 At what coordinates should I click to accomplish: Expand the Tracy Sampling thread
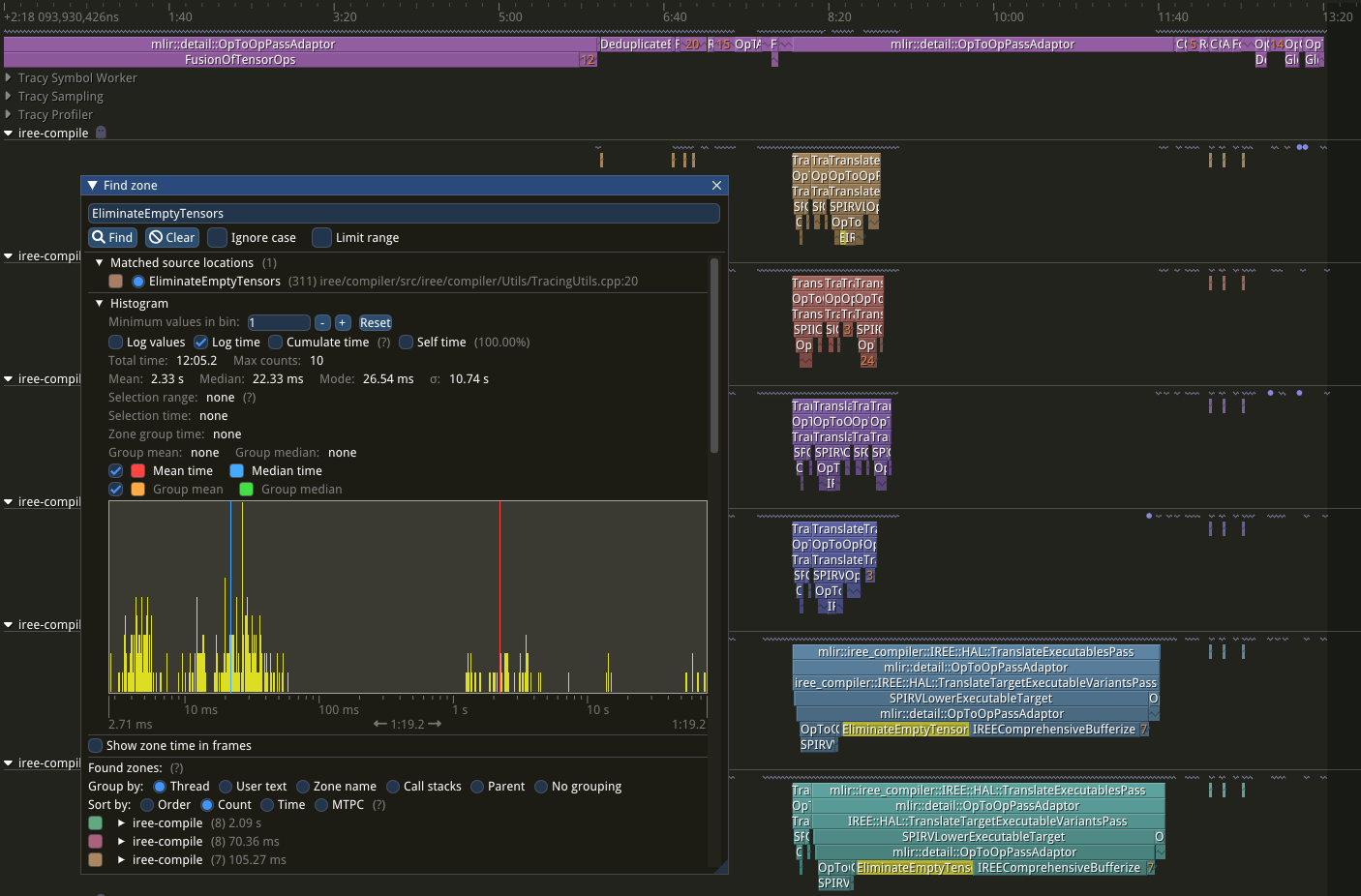point(9,96)
